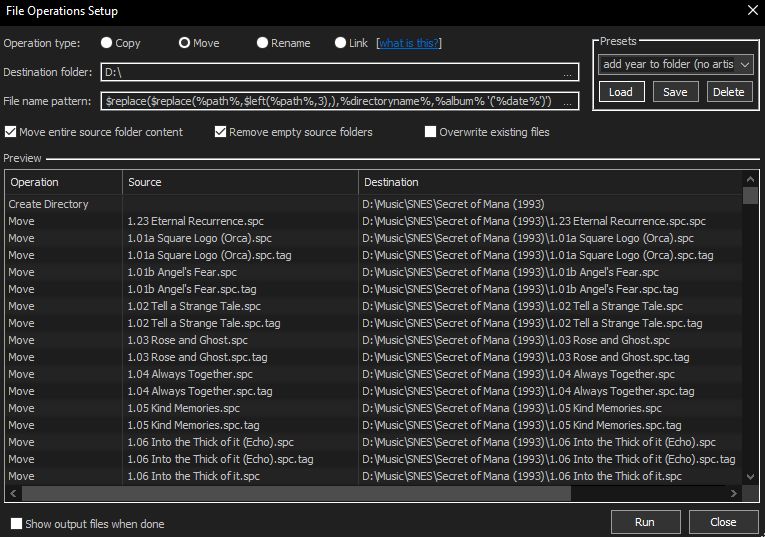Select source '1.01a Square Logo (Orca).spc'
The image size is (765, 537).
199,239
